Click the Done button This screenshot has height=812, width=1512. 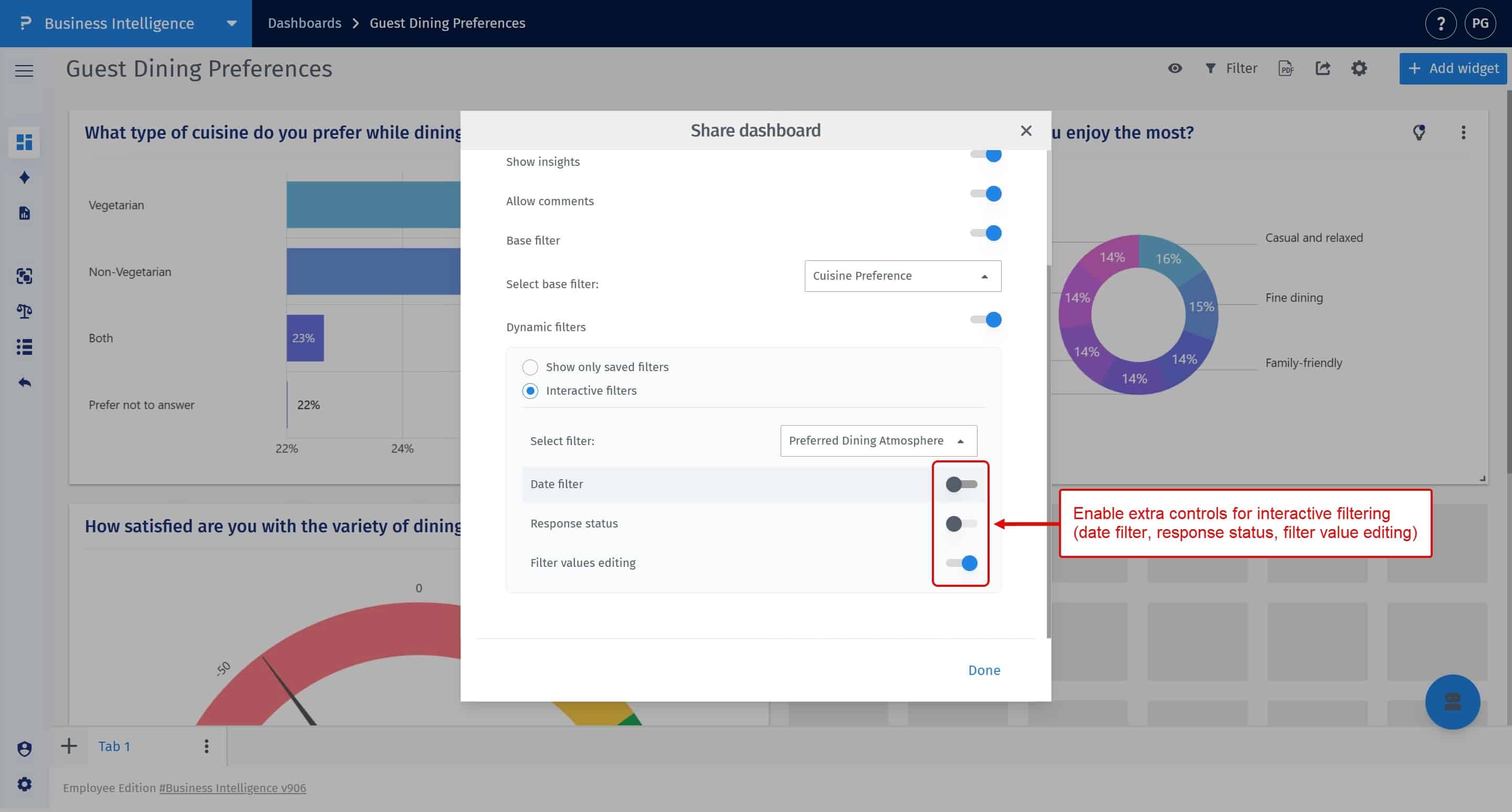984,670
